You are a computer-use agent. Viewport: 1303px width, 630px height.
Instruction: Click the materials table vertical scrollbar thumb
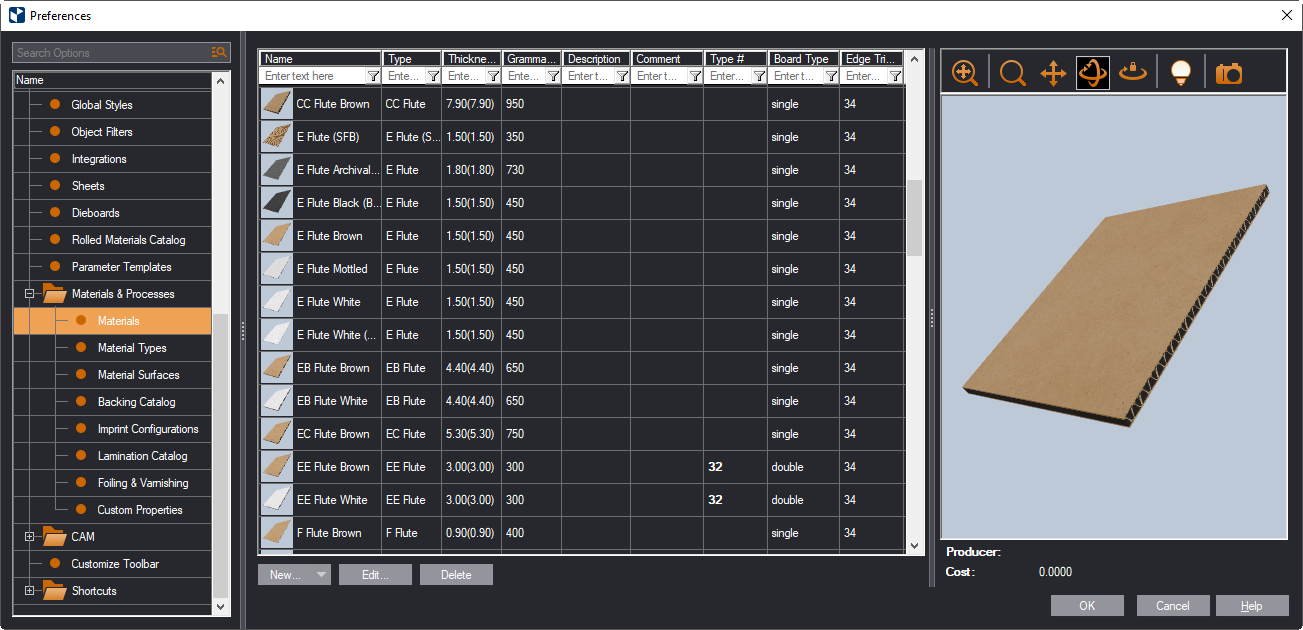914,217
